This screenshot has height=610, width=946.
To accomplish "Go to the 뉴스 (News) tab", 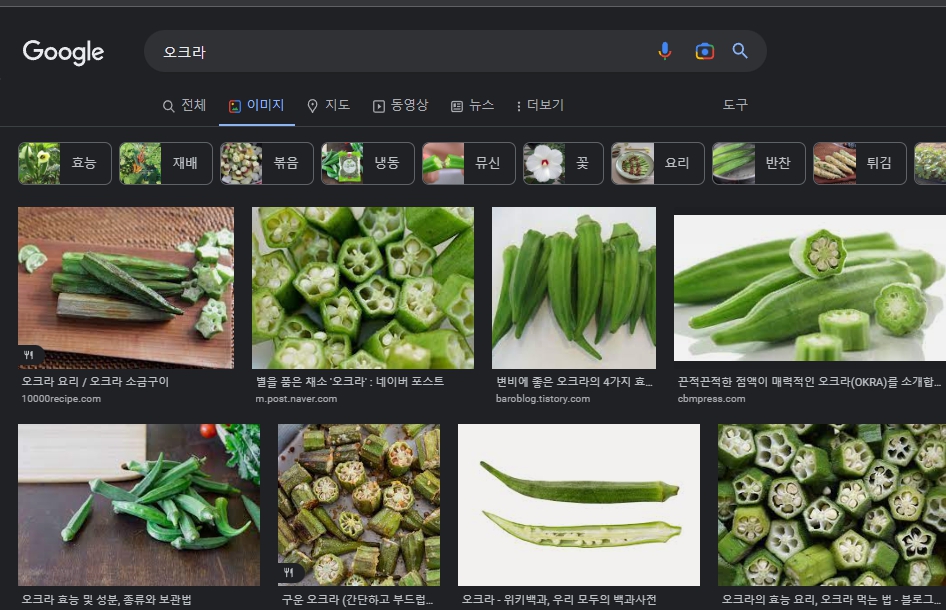I will tap(472, 105).
